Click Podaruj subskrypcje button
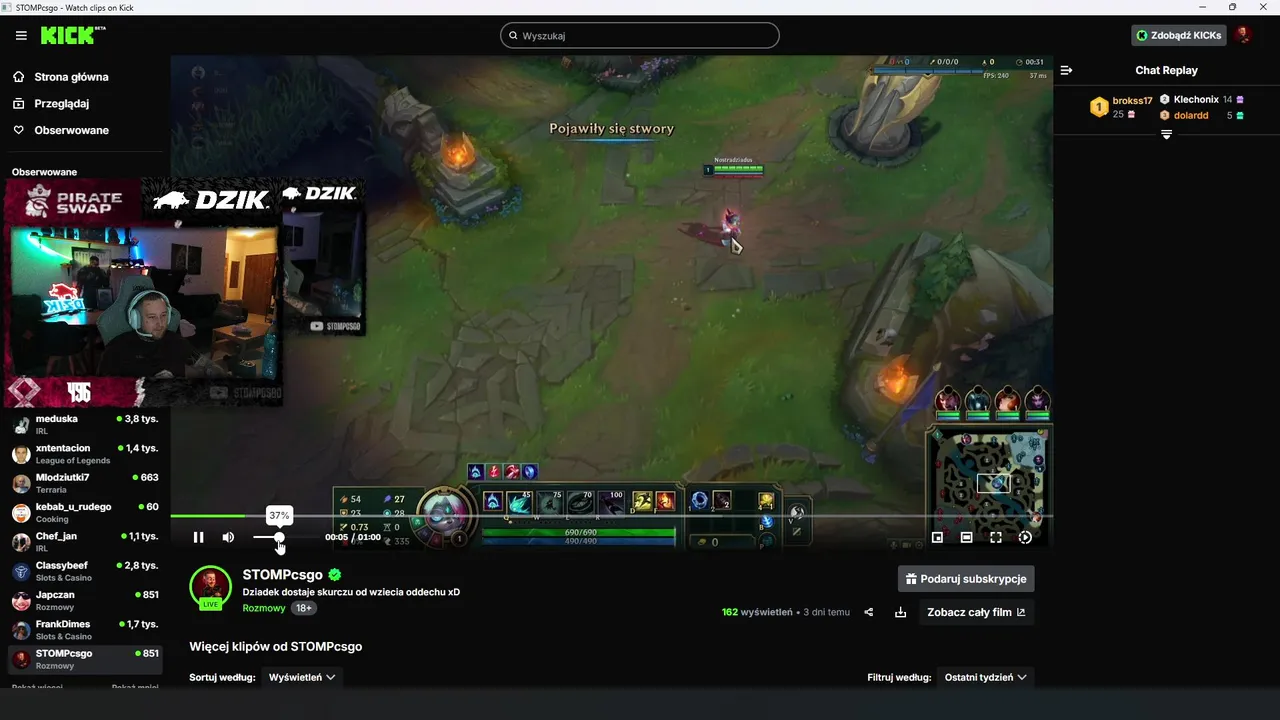This screenshot has width=1280, height=720. pyautogui.click(x=966, y=579)
